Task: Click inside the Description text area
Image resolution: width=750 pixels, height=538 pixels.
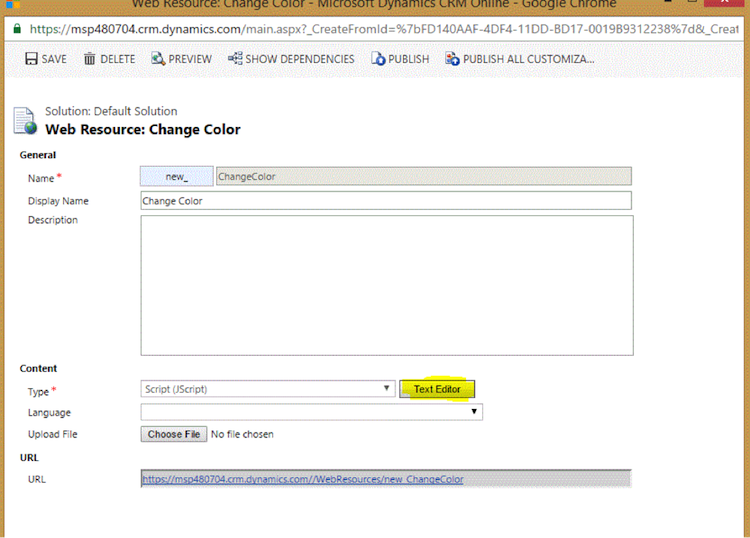Action: coord(387,285)
